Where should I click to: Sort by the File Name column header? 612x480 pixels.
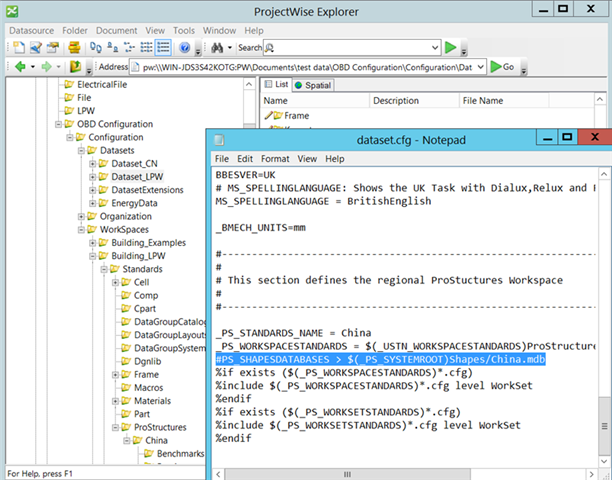[504, 101]
